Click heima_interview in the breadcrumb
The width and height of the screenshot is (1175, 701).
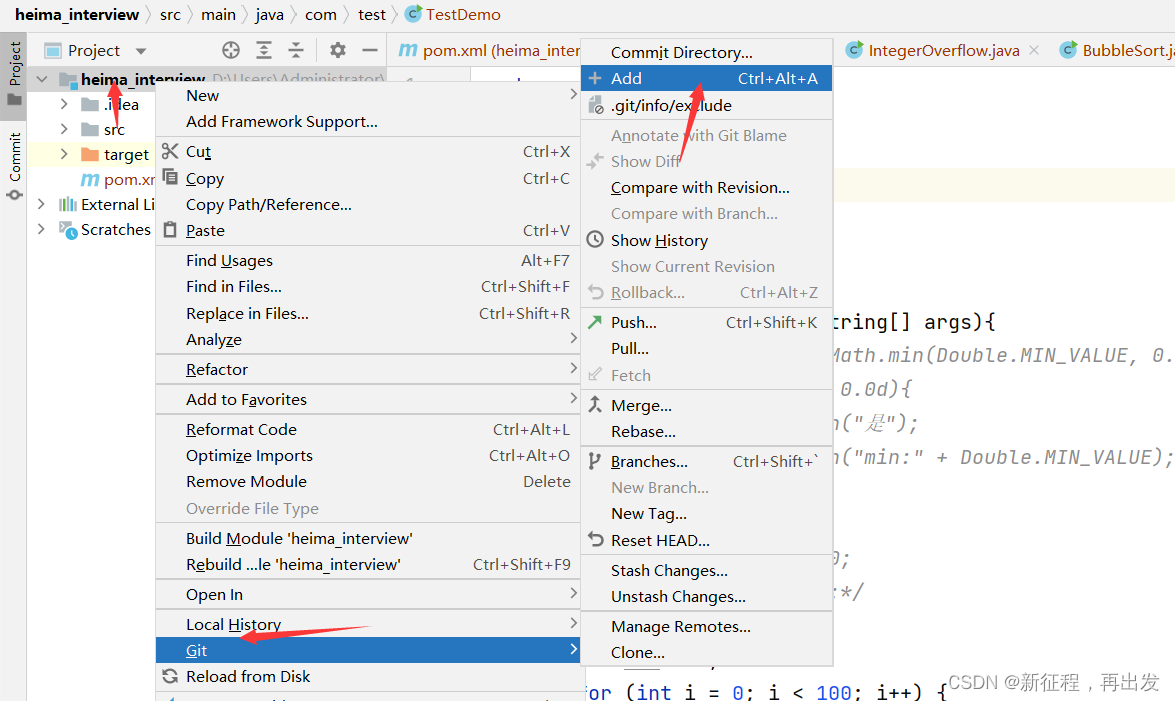[77, 14]
